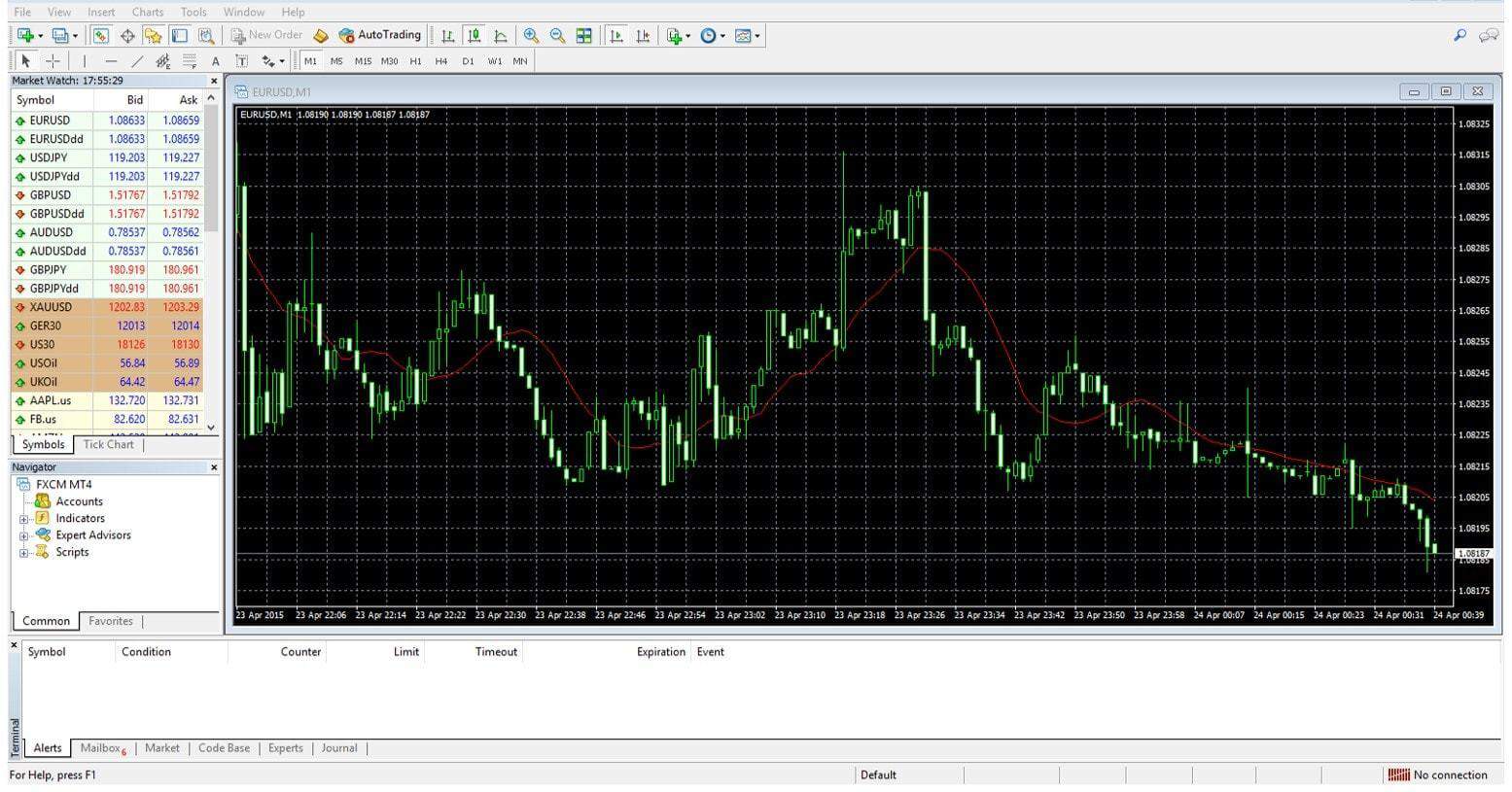1512x792 pixels.
Task: Switch chart to candlesticks style
Action: point(474,35)
